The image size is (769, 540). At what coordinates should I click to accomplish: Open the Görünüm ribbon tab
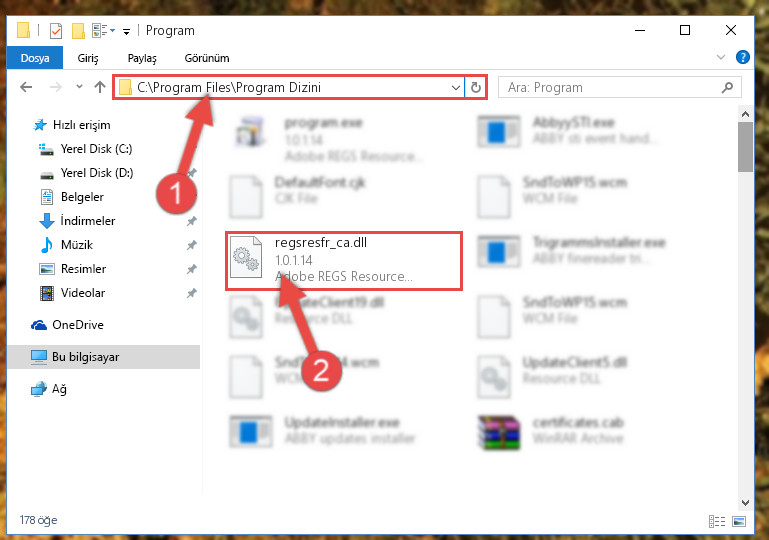click(x=206, y=58)
